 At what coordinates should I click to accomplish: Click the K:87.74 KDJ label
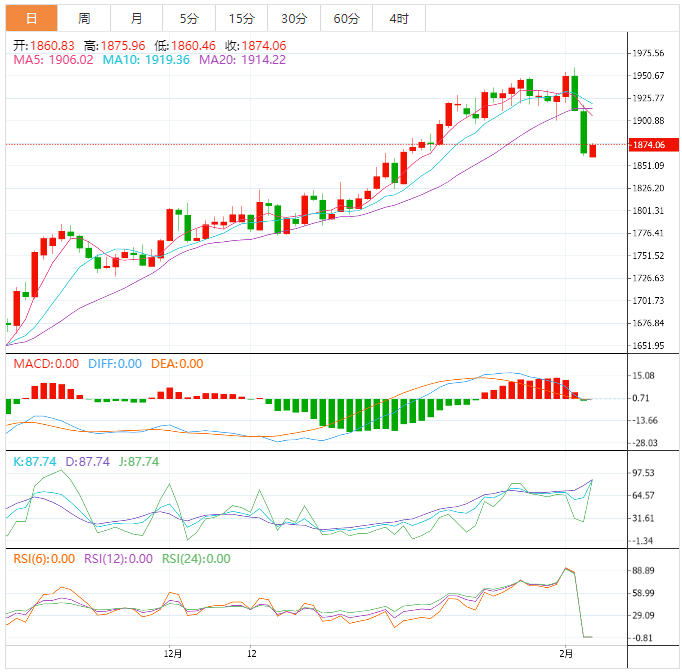point(34,462)
